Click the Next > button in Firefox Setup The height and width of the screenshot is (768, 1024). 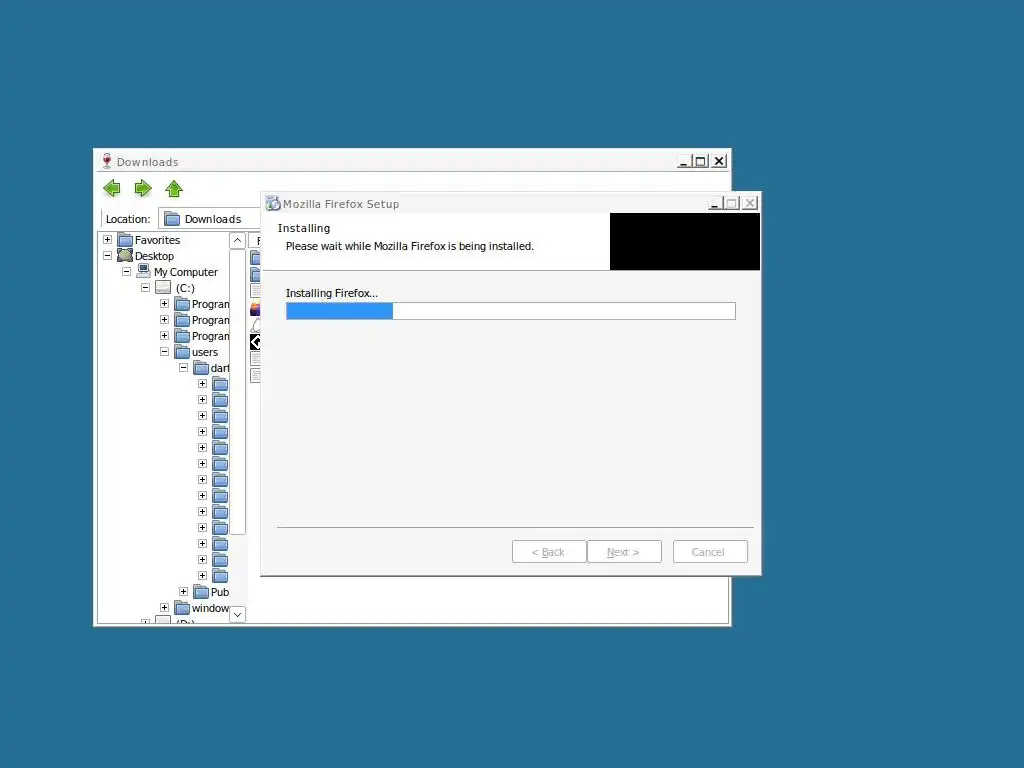click(624, 552)
